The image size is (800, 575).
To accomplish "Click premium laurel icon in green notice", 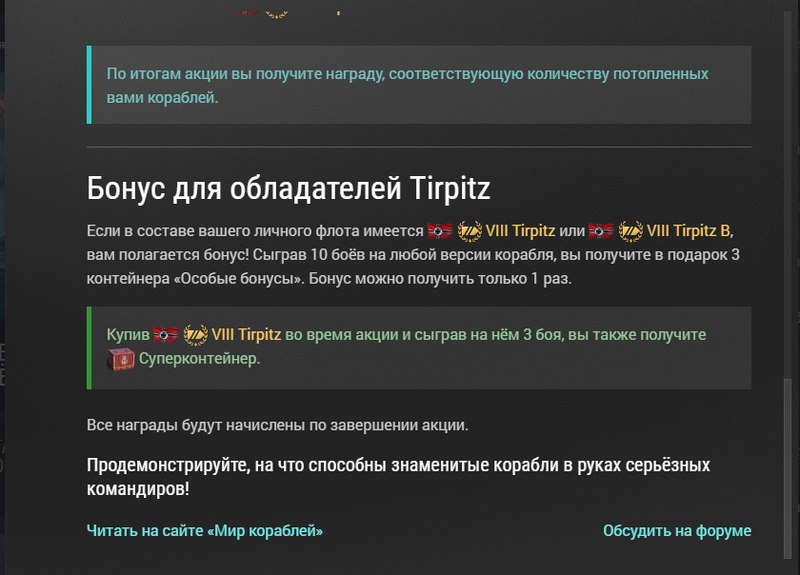I will 195,335.
